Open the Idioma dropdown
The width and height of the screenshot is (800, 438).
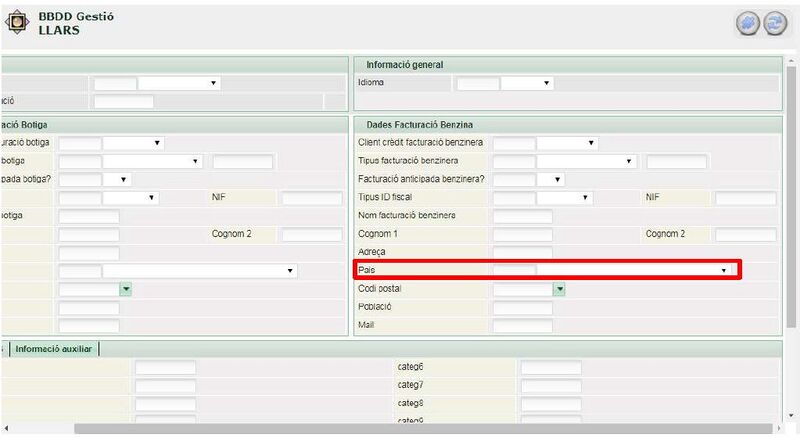click(x=526, y=83)
